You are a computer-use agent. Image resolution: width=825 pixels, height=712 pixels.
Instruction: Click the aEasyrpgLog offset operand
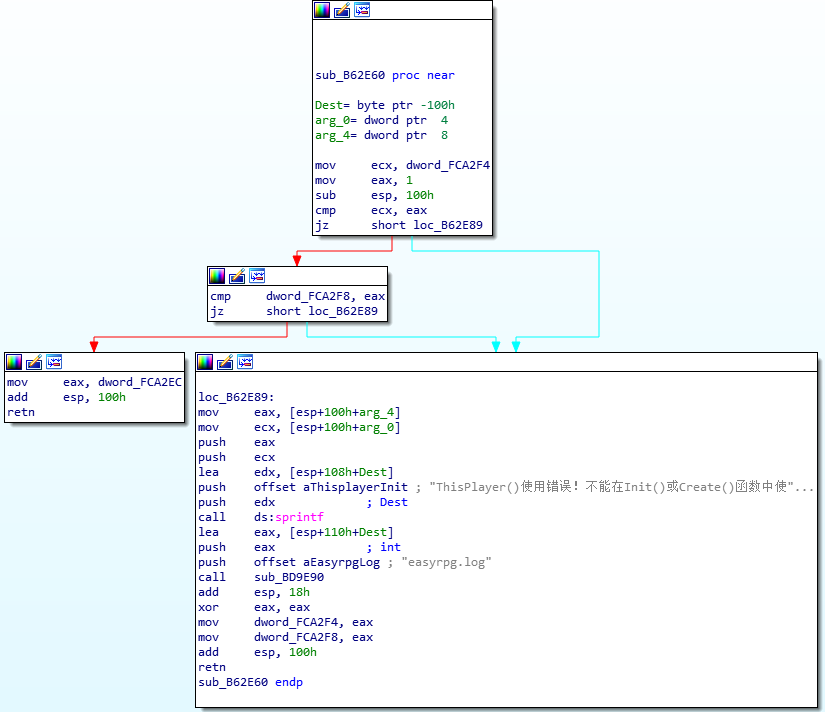[x=341, y=562]
